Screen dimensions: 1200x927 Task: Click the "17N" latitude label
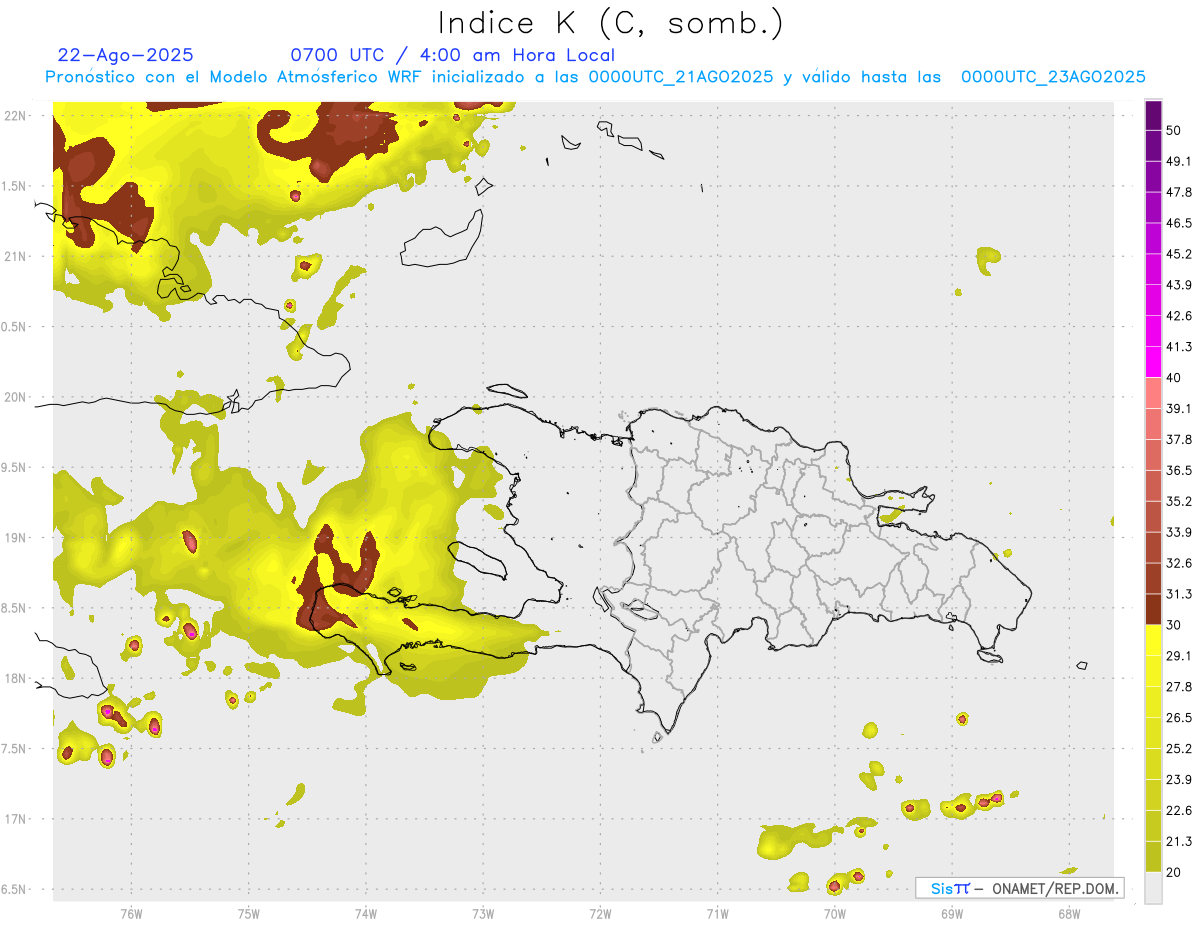coord(14,819)
